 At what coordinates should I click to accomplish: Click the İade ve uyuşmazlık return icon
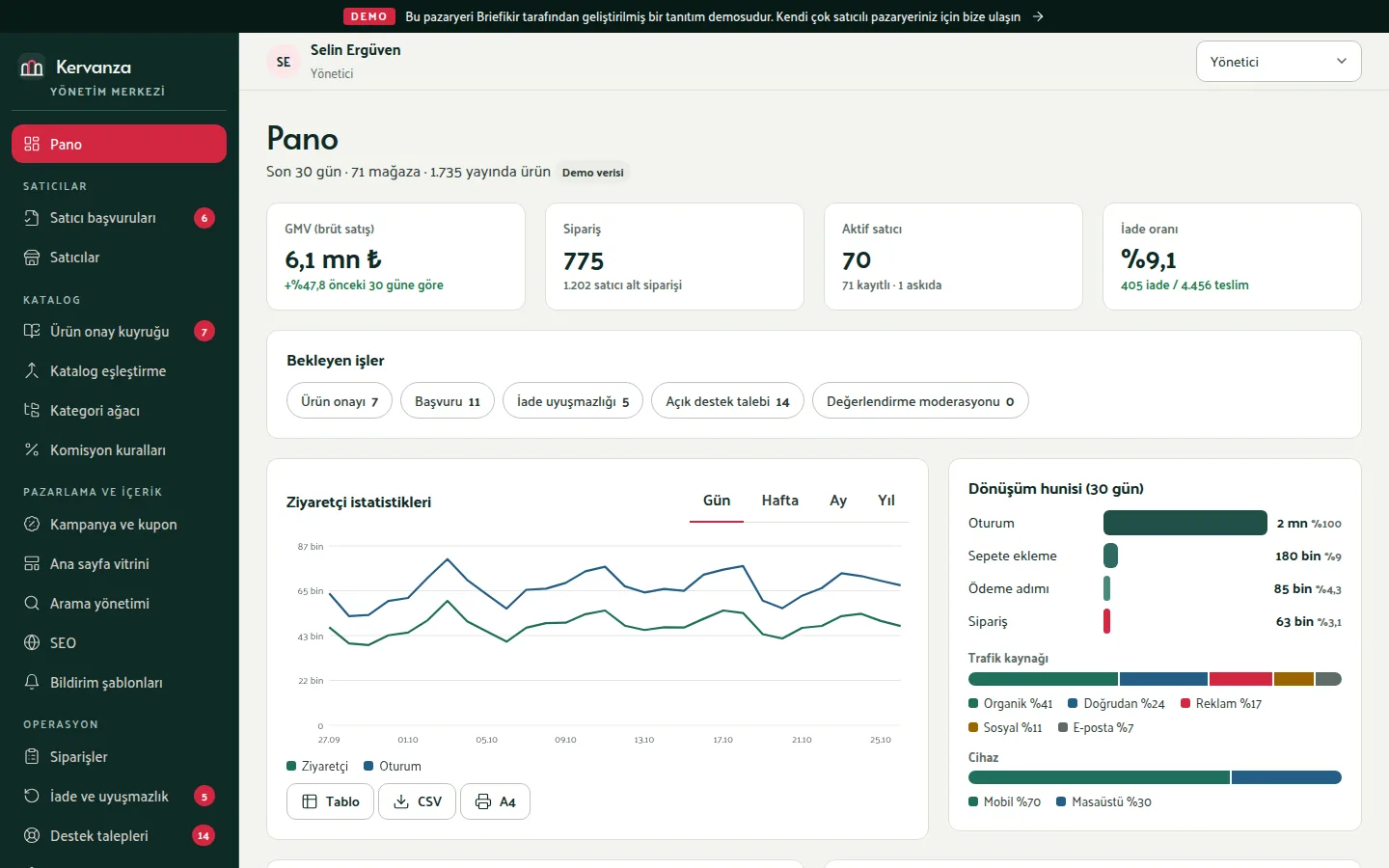tap(32, 796)
